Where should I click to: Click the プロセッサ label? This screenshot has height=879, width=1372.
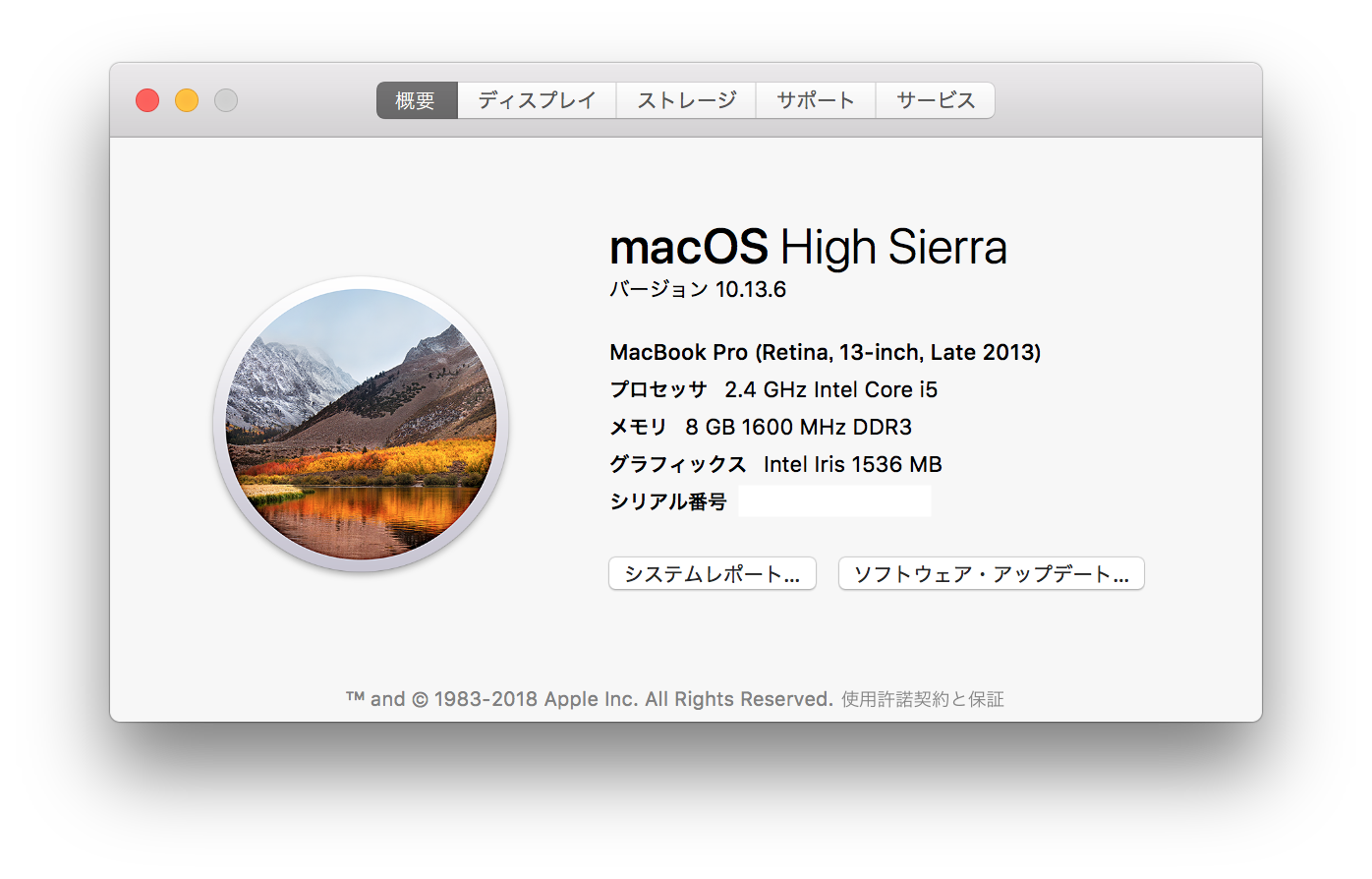point(658,389)
